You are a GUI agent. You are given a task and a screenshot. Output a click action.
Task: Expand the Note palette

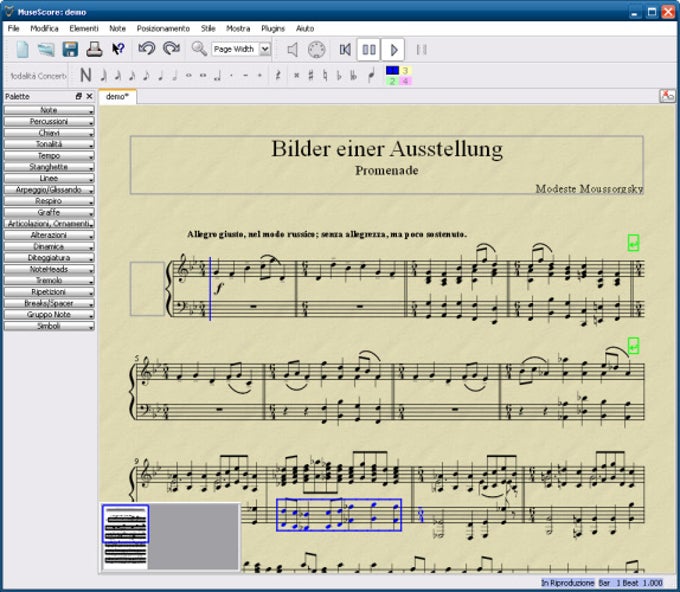[49, 110]
